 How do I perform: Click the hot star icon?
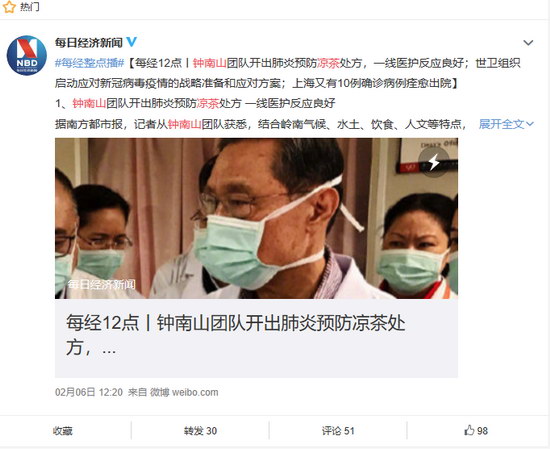click(x=9, y=7)
